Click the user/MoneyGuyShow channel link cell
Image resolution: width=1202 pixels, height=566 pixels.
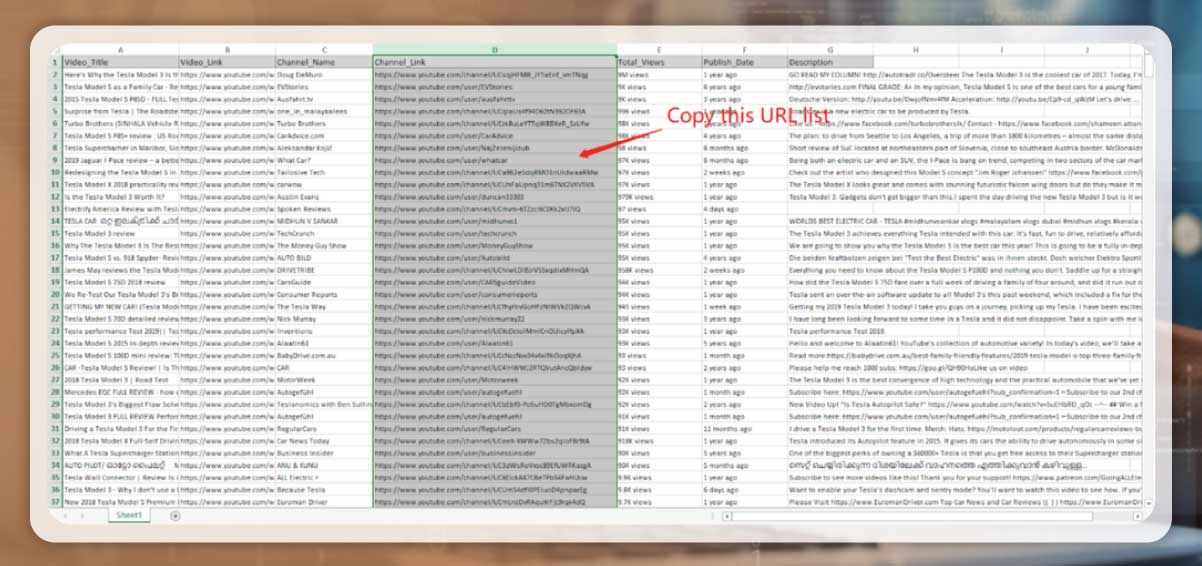point(495,246)
